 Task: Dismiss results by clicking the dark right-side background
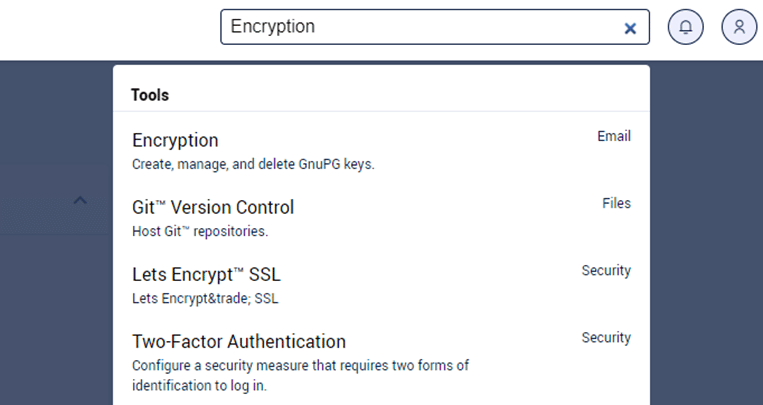[x=706, y=233]
